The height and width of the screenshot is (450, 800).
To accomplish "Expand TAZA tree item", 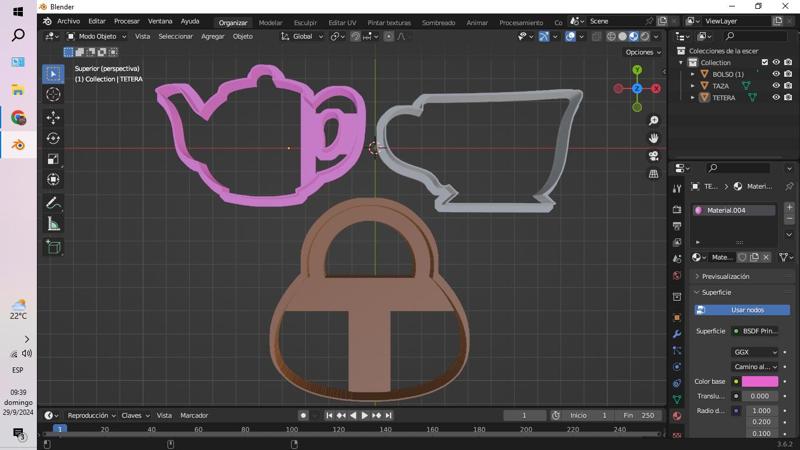I will point(692,86).
